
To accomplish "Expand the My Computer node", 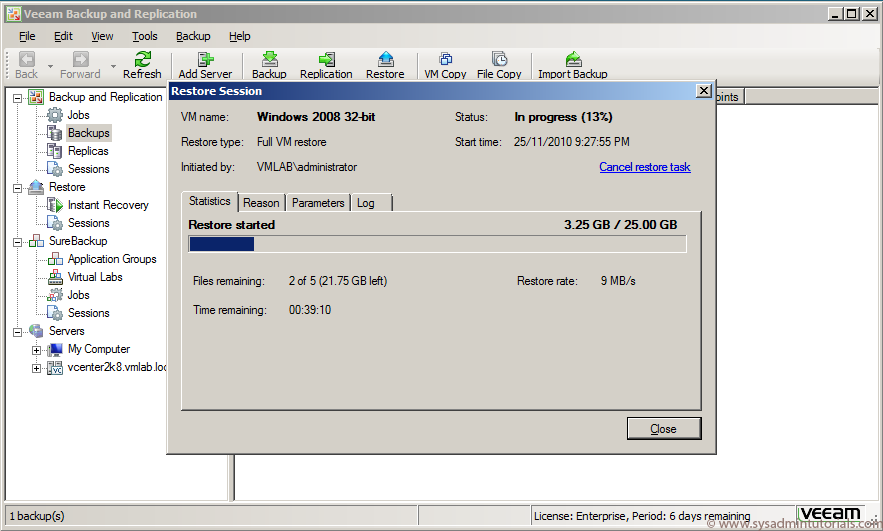I will click(x=36, y=350).
